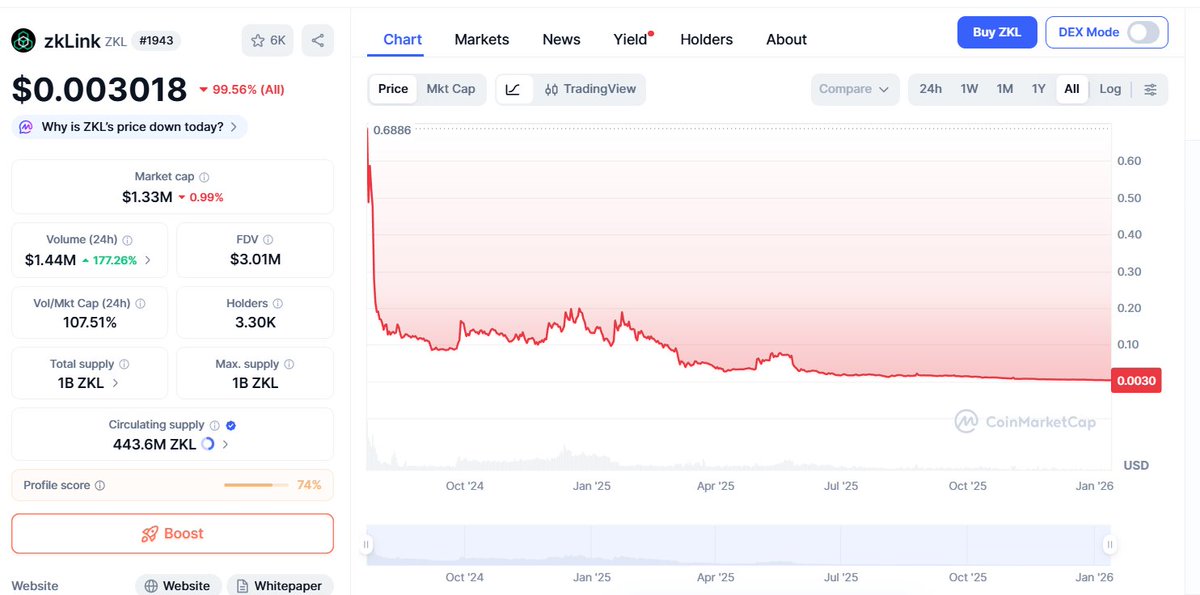Viewport: 1200px width, 595px height.
Task: Grab right handle of range selector
Action: pyautogui.click(x=1110, y=545)
